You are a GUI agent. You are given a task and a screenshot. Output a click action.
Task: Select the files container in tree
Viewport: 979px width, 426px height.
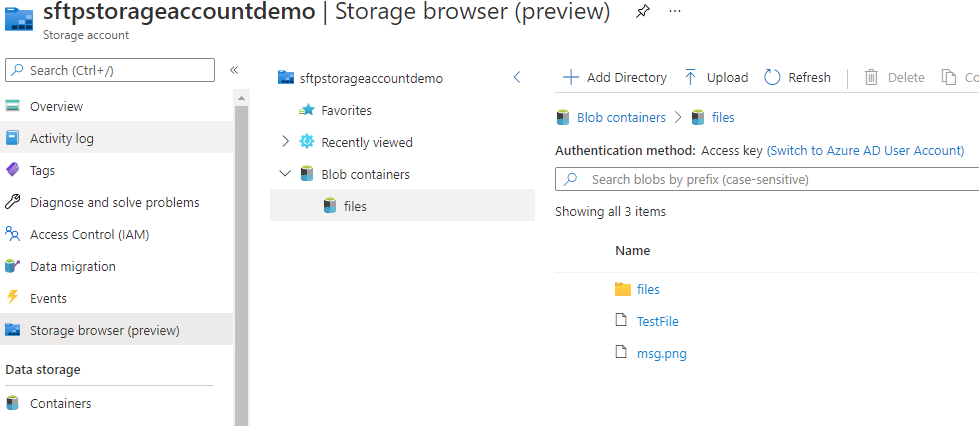coord(402,206)
